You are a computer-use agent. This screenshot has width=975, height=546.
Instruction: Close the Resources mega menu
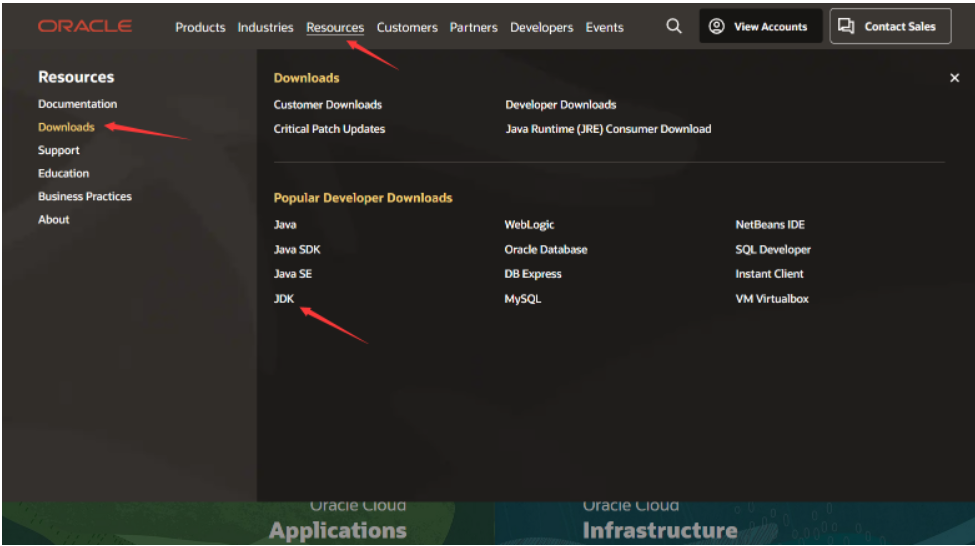954,78
